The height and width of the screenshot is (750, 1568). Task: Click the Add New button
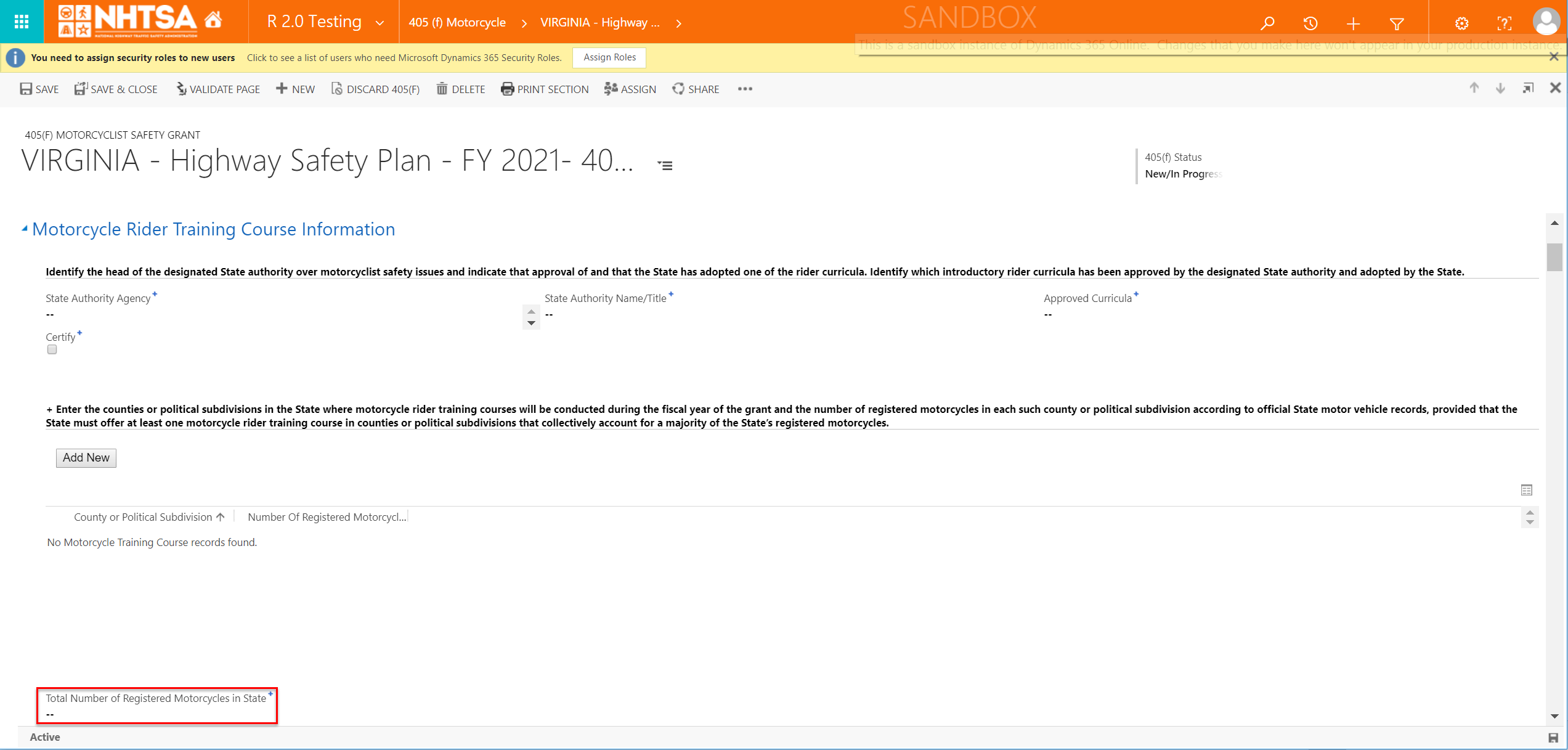pyautogui.click(x=86, y=458)
